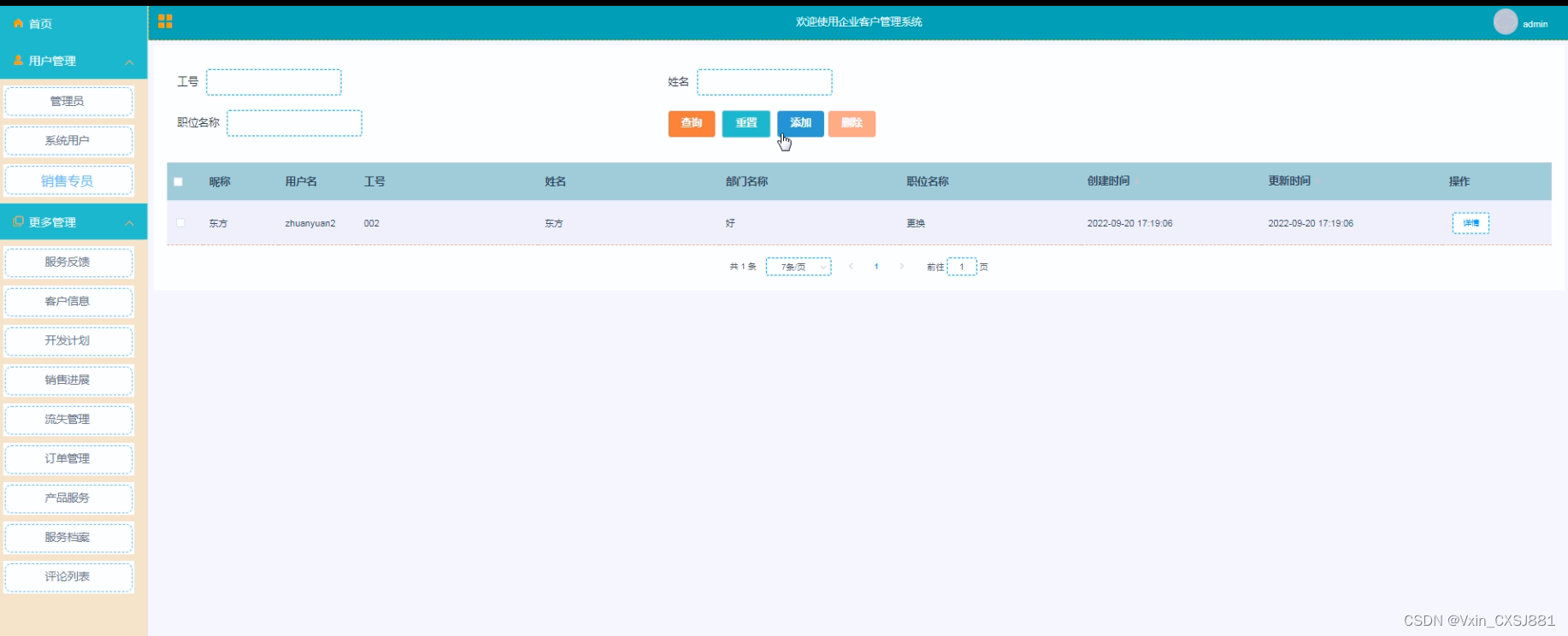Click the 操作 column header
Screen dimensions: 1568x636
point(1459,181)
